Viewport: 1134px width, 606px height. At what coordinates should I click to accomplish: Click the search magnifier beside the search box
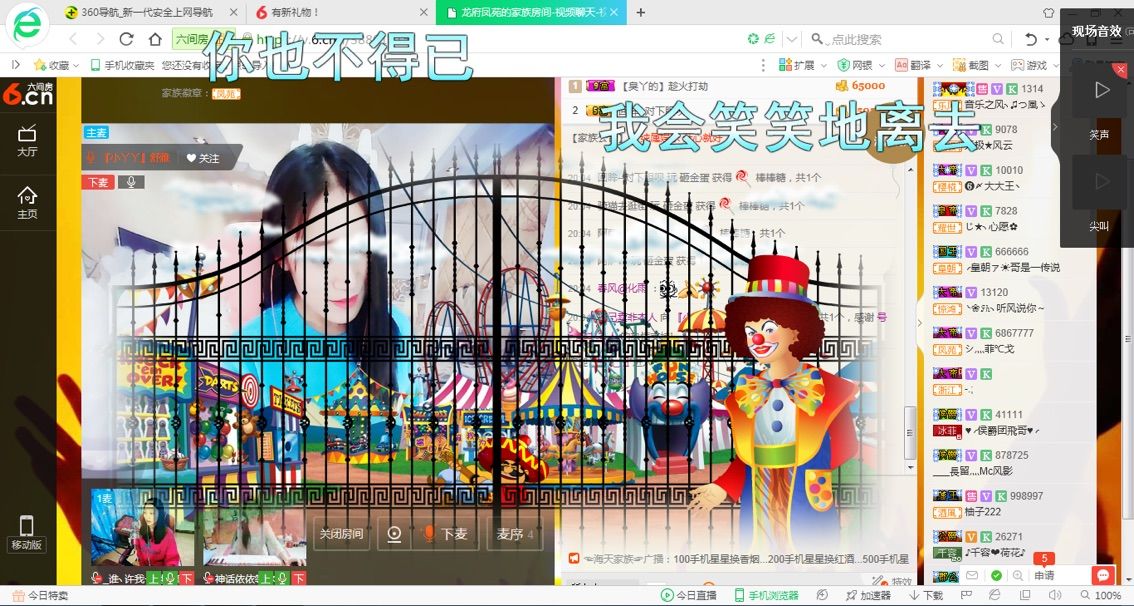[x=997, y=39]
